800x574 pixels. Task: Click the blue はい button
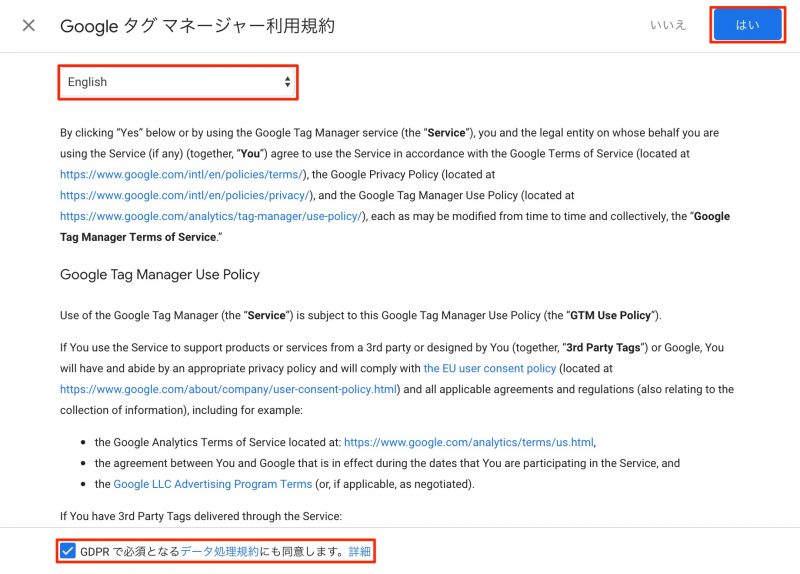pyautogui.click(x=747, y=26)
